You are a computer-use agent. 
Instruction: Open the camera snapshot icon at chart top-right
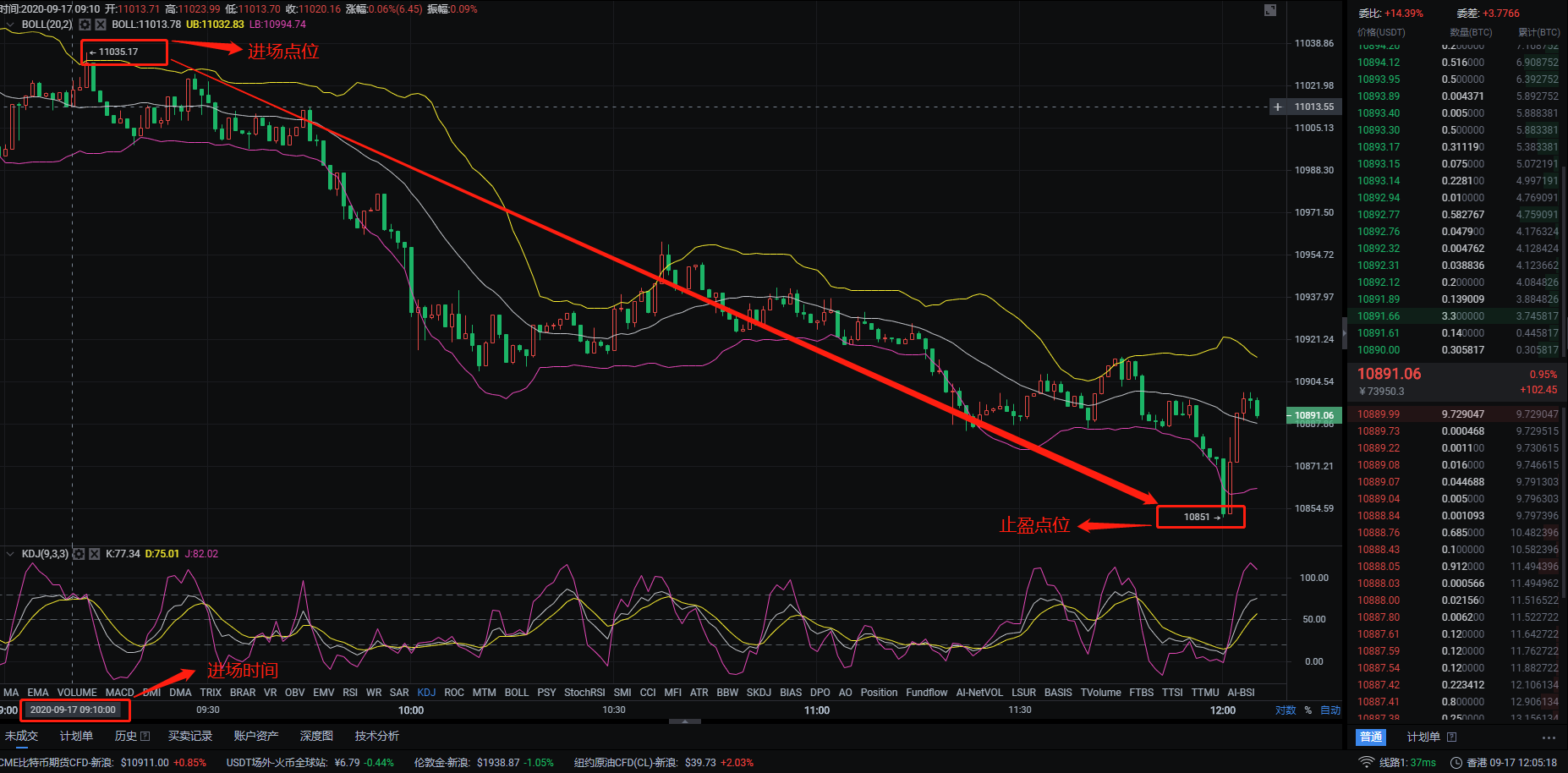click(1270, 9)
